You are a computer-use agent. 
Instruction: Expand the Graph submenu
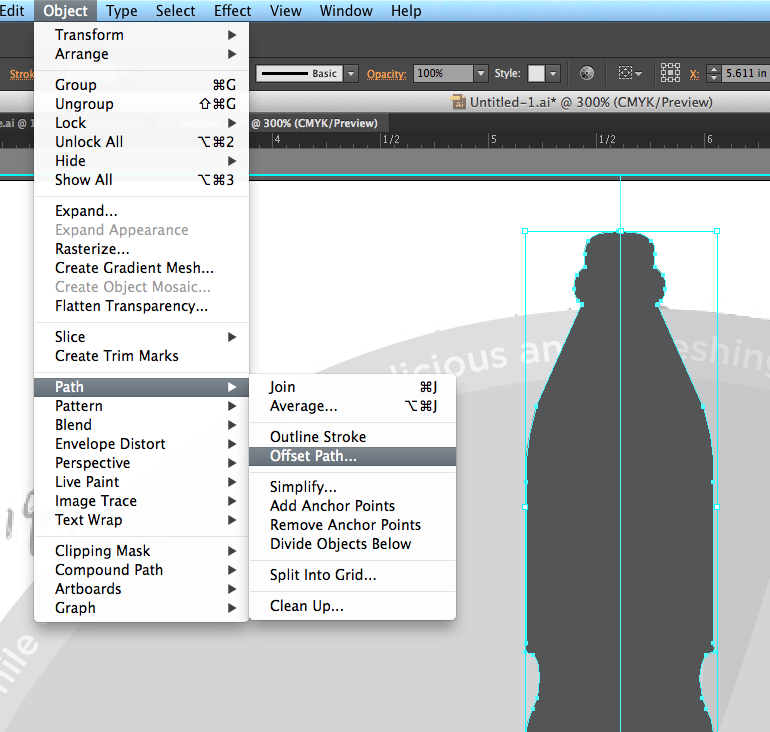[x=141, y=608]
